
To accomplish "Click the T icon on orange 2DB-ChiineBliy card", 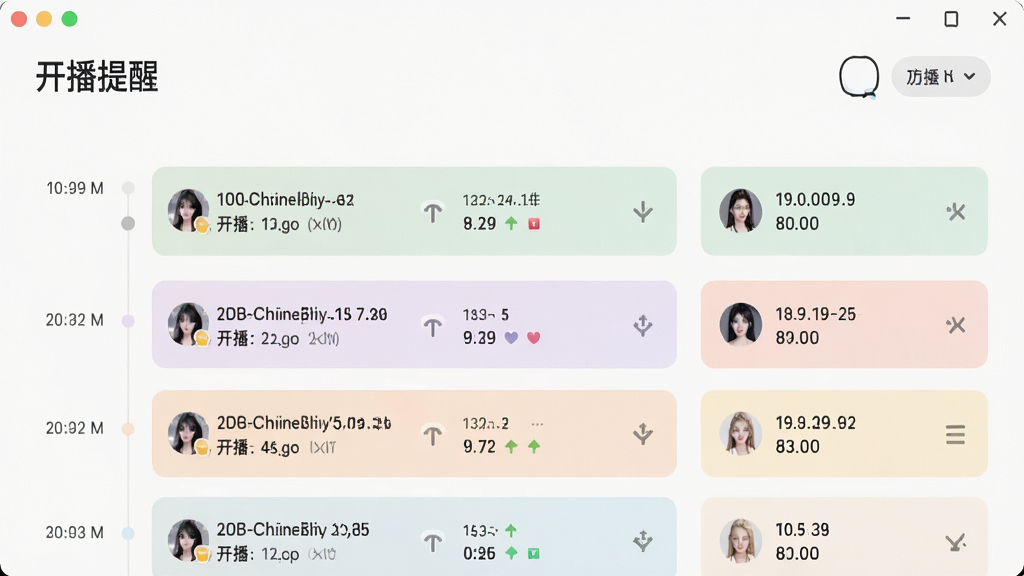I will pos(432,435).
